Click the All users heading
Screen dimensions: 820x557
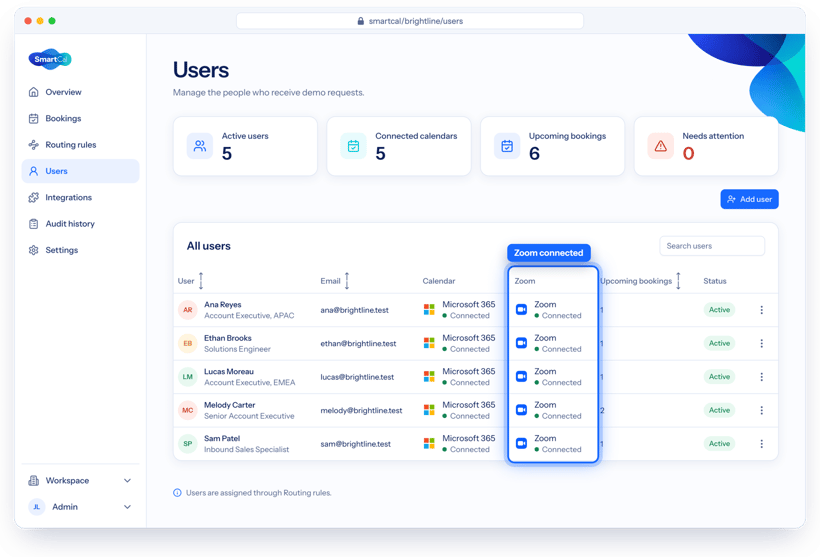(x=209, y=246)
